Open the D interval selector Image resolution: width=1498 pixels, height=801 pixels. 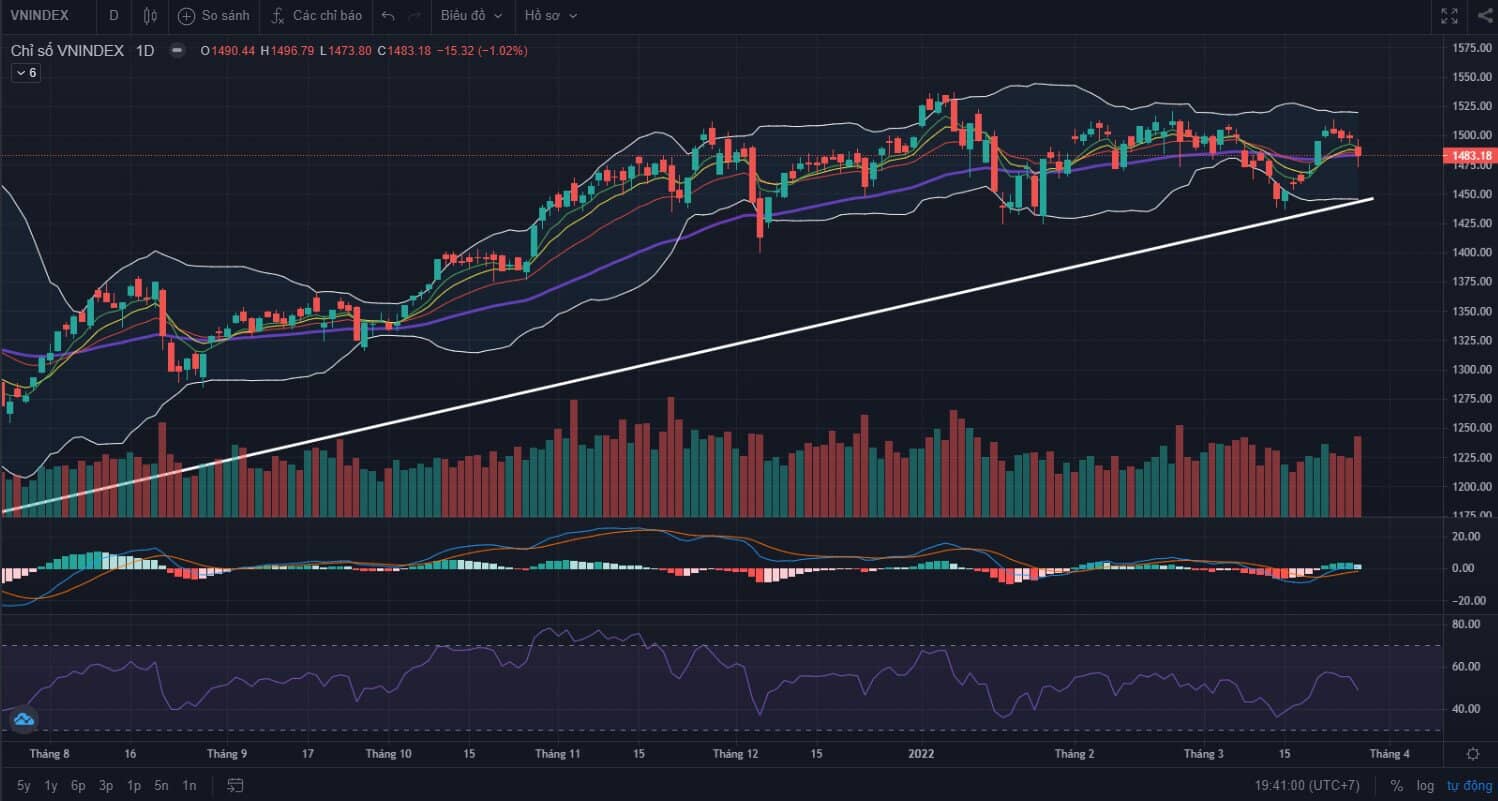[x=113, y=16]
